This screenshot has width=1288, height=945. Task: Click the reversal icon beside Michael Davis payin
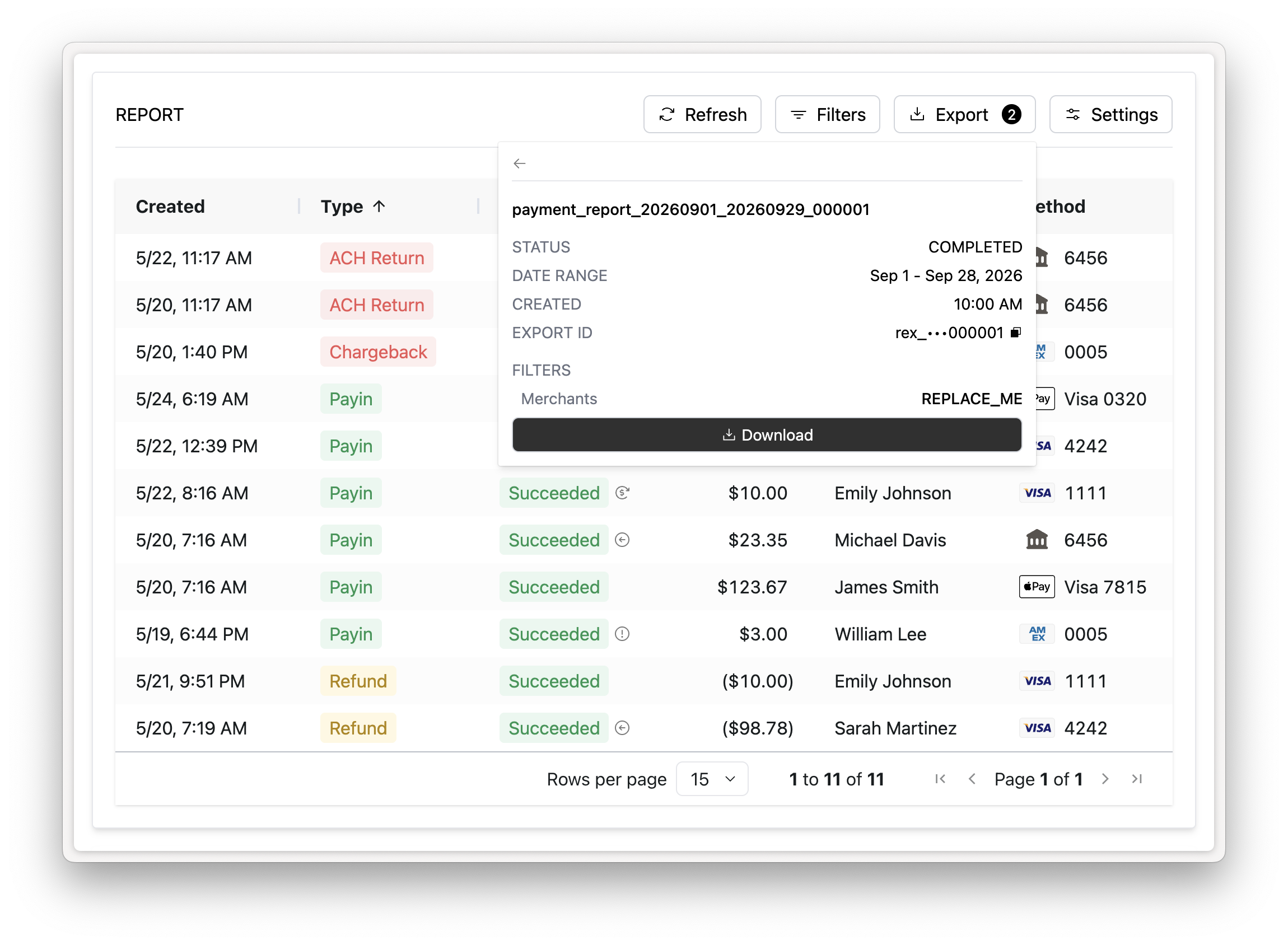pyautogui.click(x=623, y=540)
